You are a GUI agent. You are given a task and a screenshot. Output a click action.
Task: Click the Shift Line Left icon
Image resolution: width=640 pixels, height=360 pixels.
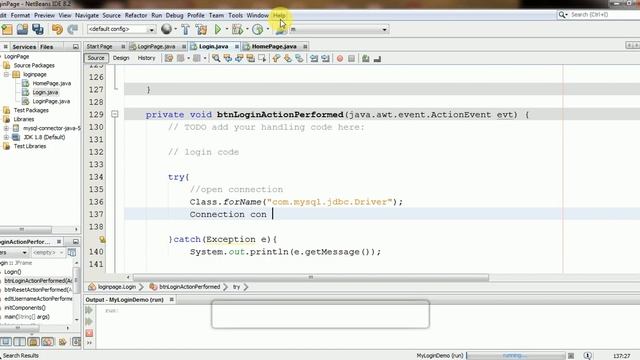click(314, 58)
